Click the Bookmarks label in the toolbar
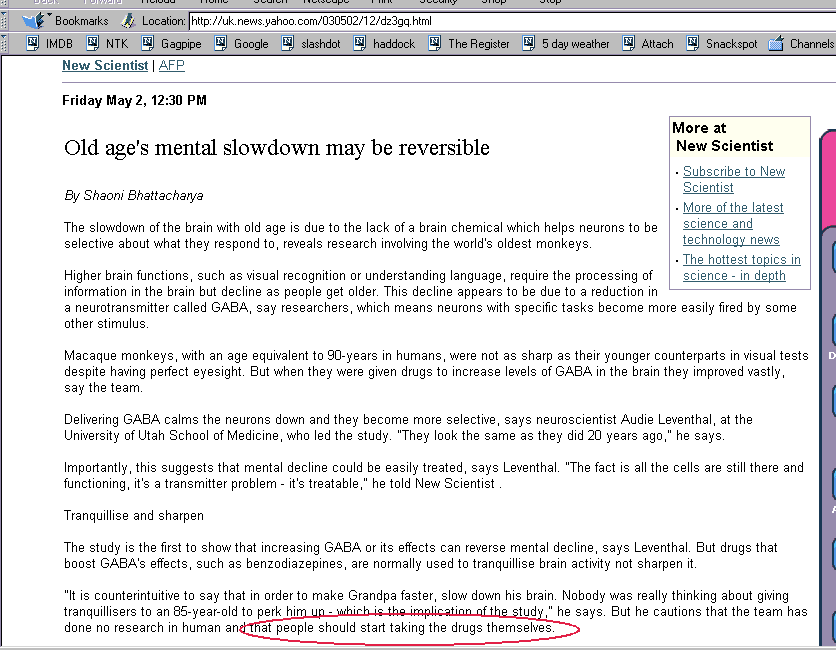Screen dimensions: 836x650 click(x=82, y=21)
